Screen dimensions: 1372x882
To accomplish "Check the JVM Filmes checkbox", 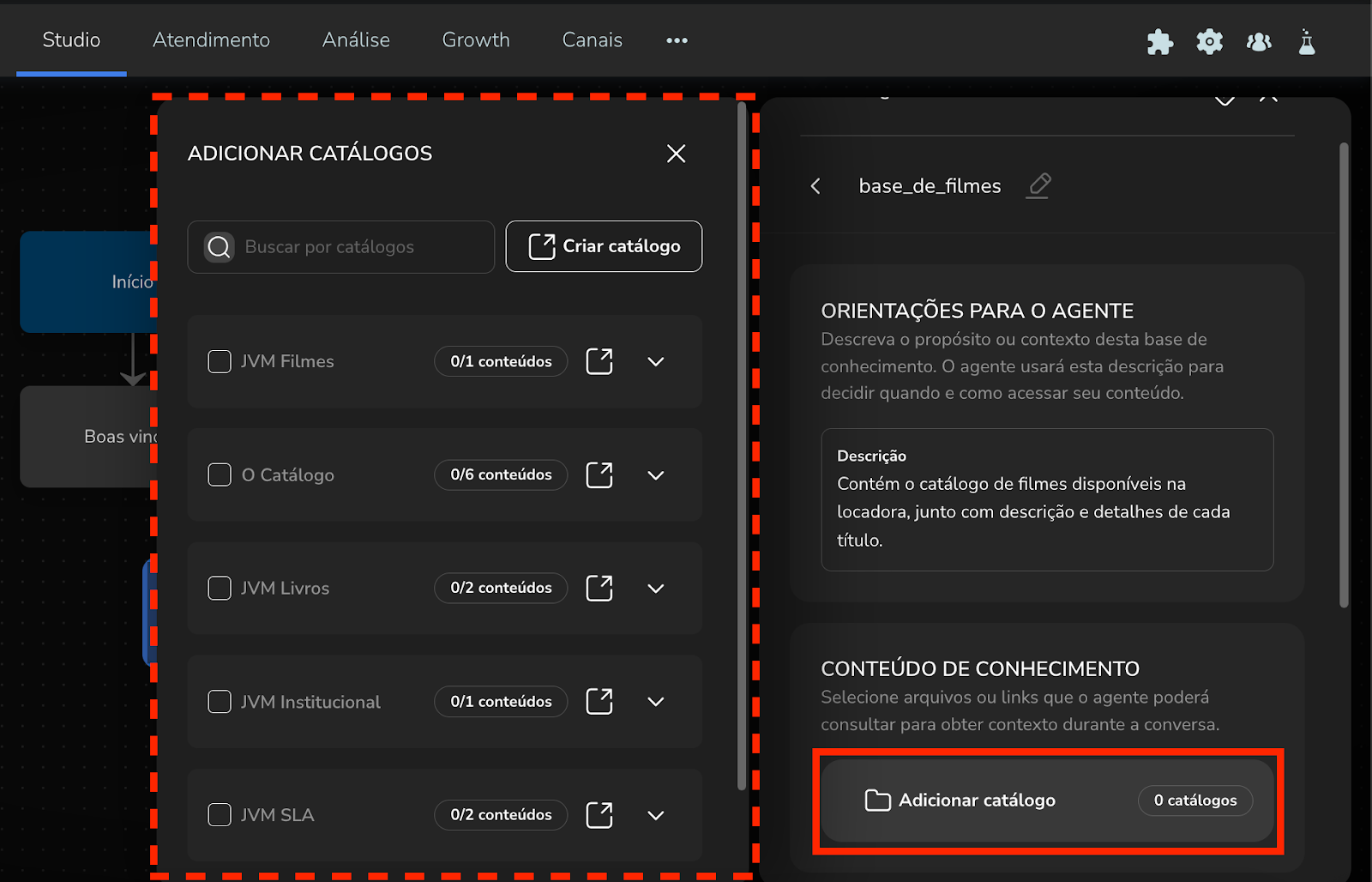I will [x=220, y=361].
